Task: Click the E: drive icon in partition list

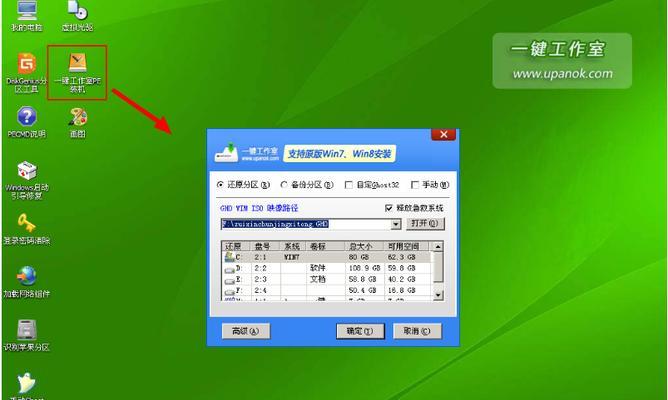Action: [230, 280]
